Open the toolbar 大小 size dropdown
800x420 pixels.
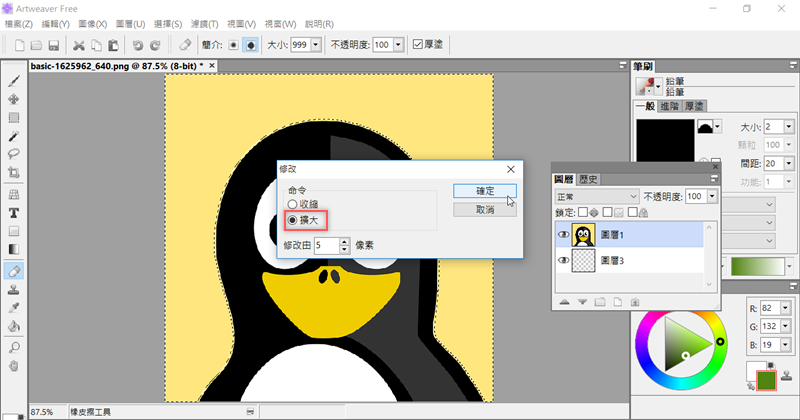pyautogui.click(x=317, y=45)
